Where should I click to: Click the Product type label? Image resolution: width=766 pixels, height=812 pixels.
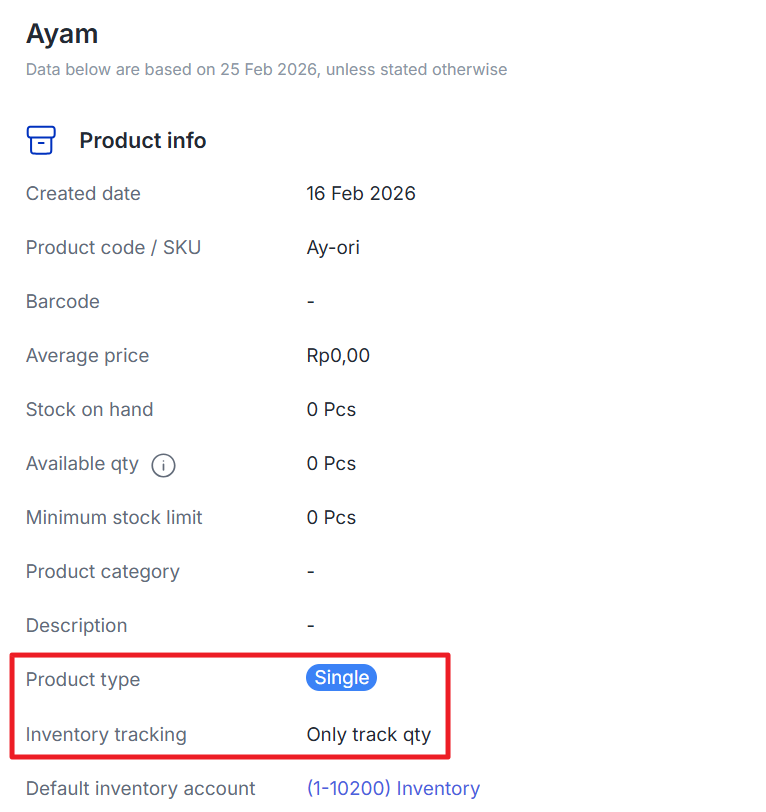tap(83, 679)
